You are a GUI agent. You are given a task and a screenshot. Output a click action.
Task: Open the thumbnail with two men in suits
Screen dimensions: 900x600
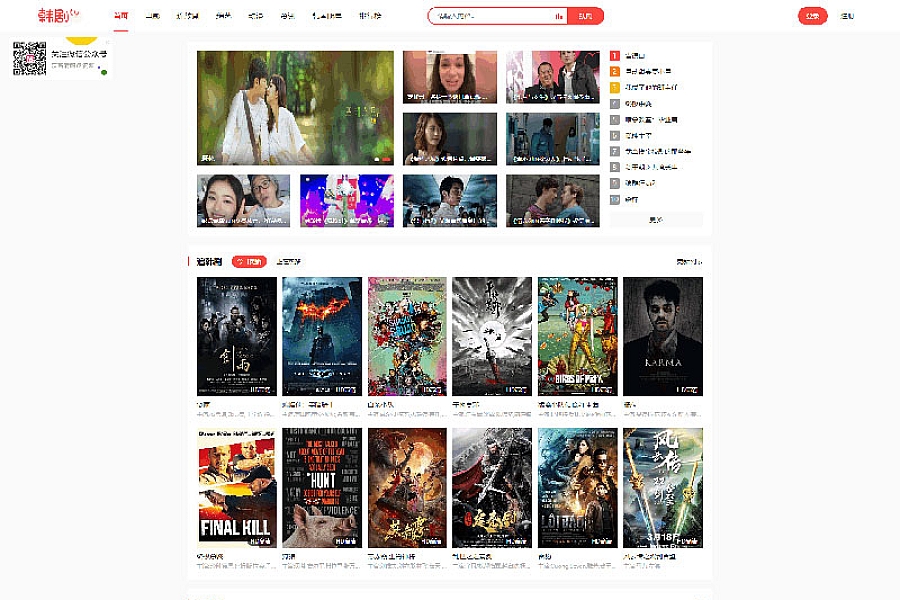click(553, 77)
